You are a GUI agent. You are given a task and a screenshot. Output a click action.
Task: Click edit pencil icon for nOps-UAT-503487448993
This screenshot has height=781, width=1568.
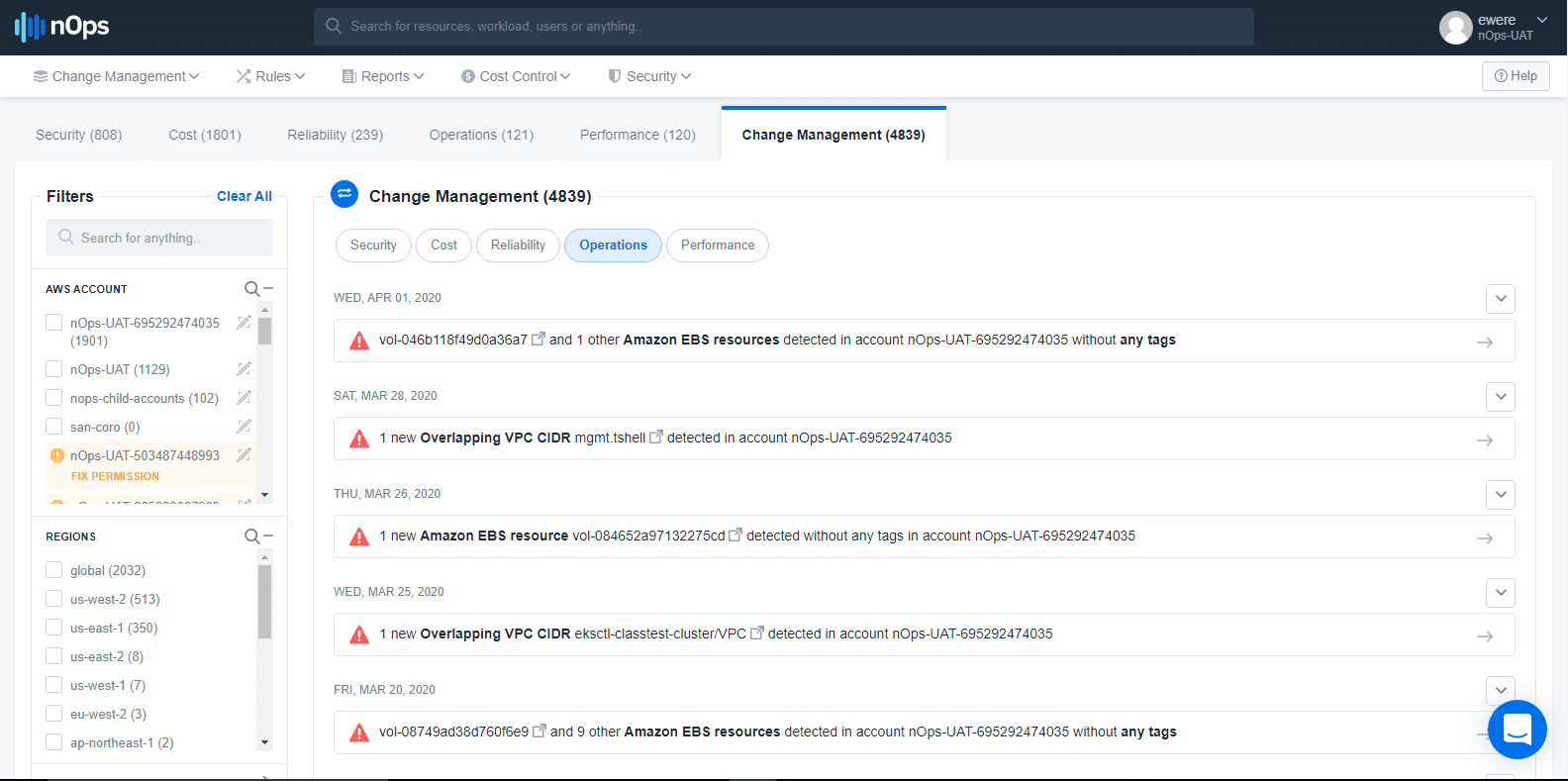(244, 455)
